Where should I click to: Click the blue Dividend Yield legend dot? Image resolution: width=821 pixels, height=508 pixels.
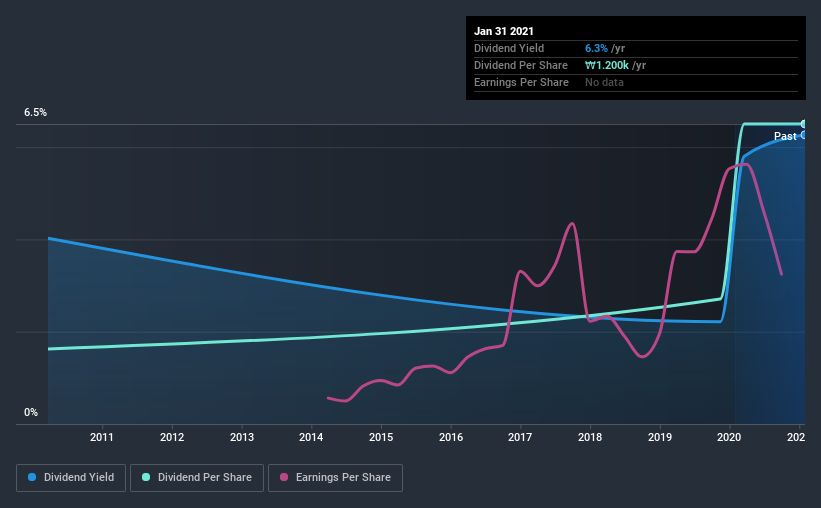32,477
